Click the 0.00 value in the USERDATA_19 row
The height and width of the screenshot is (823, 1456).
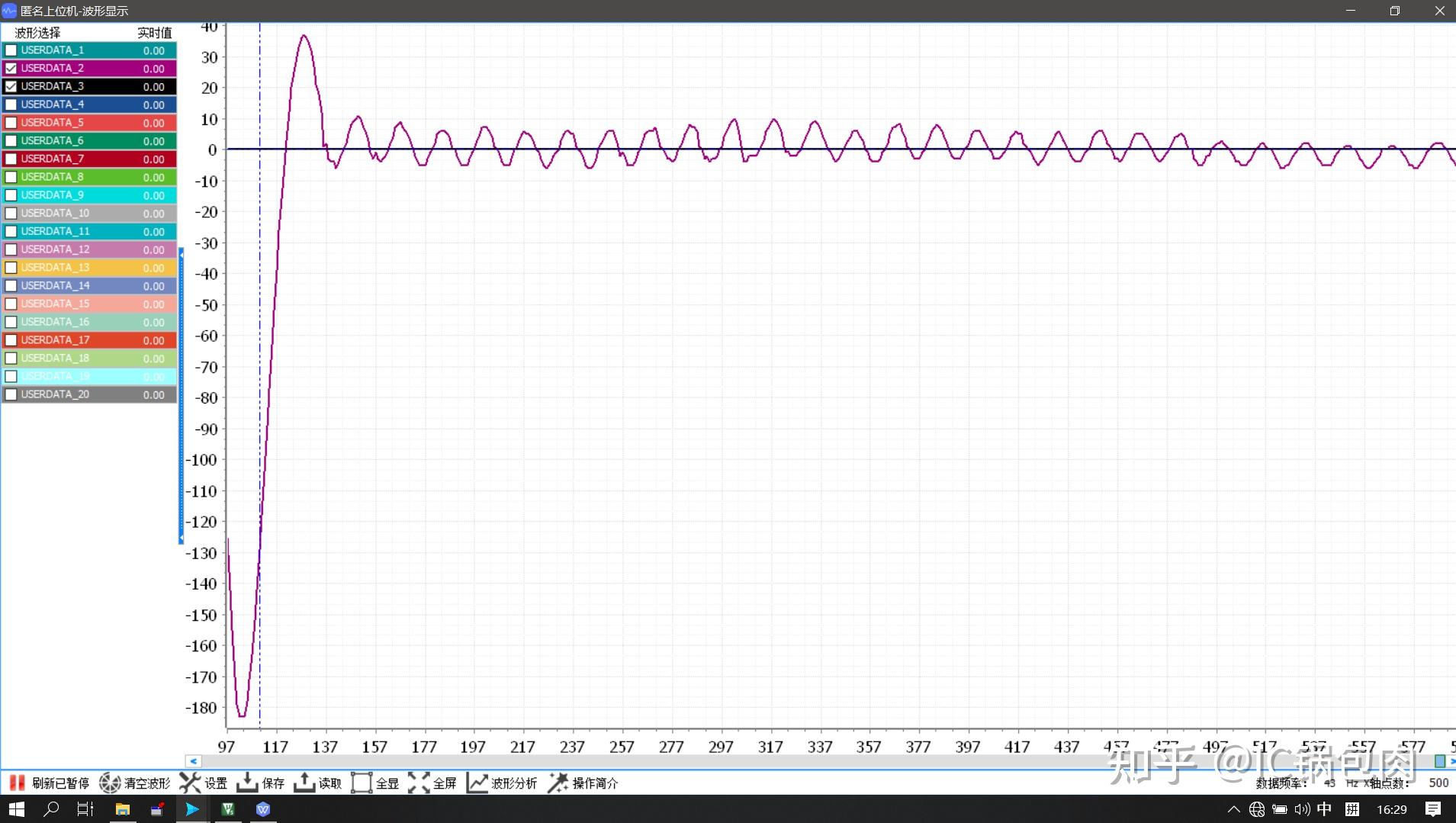tap(153, 377)
